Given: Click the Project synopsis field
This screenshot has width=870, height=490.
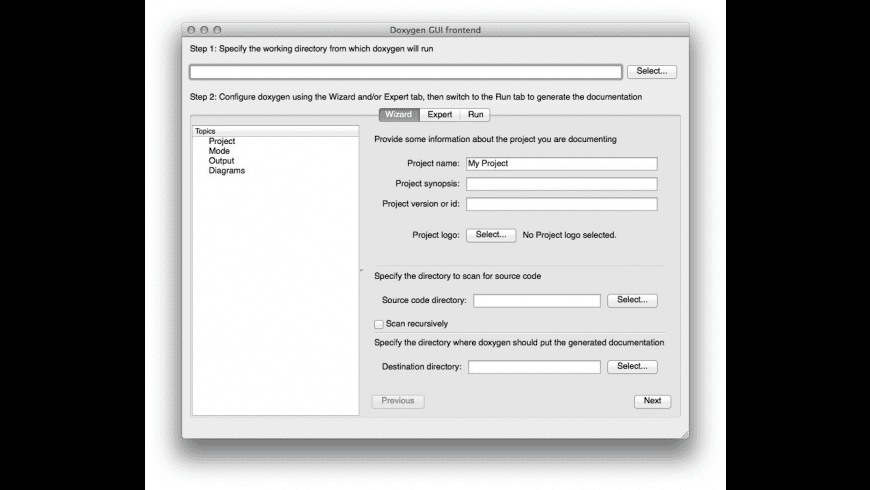Looking at the screenshot, I should click(x=562, y=184).
